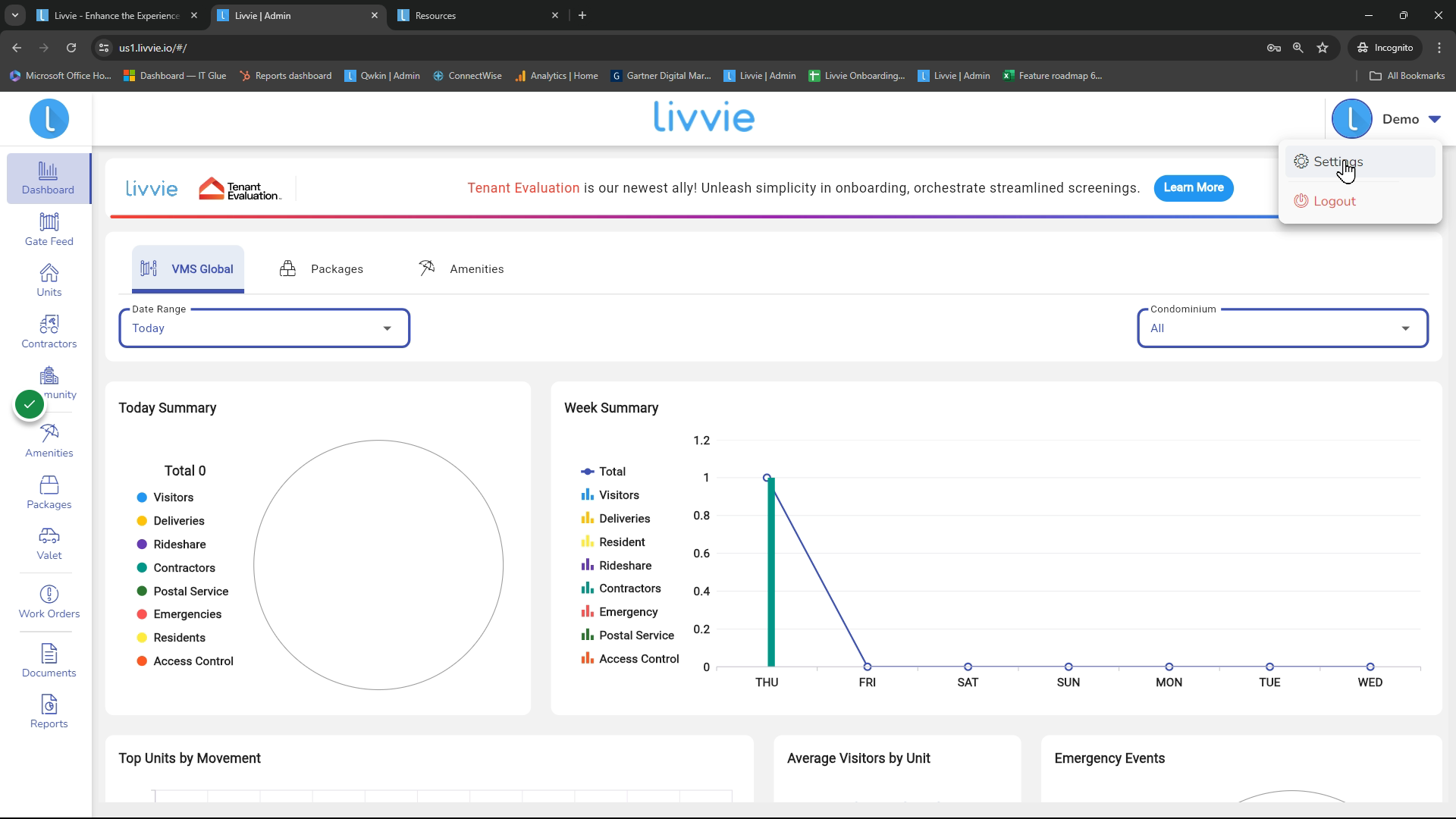Toggle Total line in Week Summary legend
The height and width of the screenshot is (819, 1456).
(603, 472)
